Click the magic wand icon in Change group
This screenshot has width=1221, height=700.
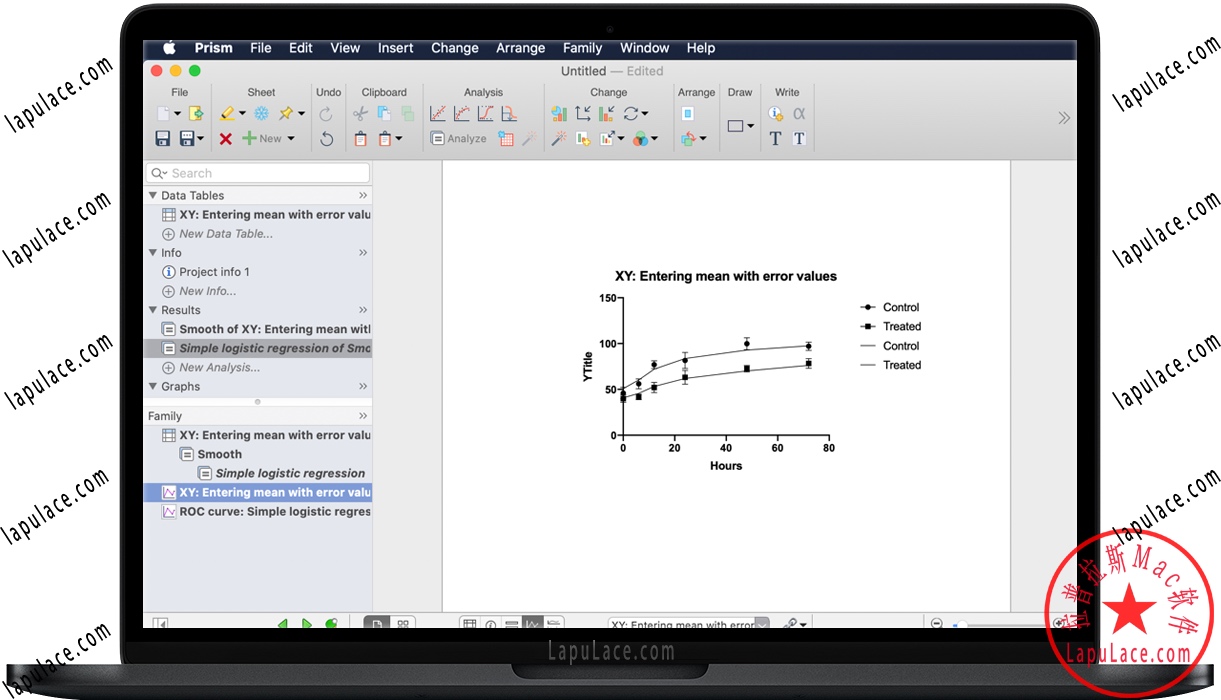pos(559,139)
